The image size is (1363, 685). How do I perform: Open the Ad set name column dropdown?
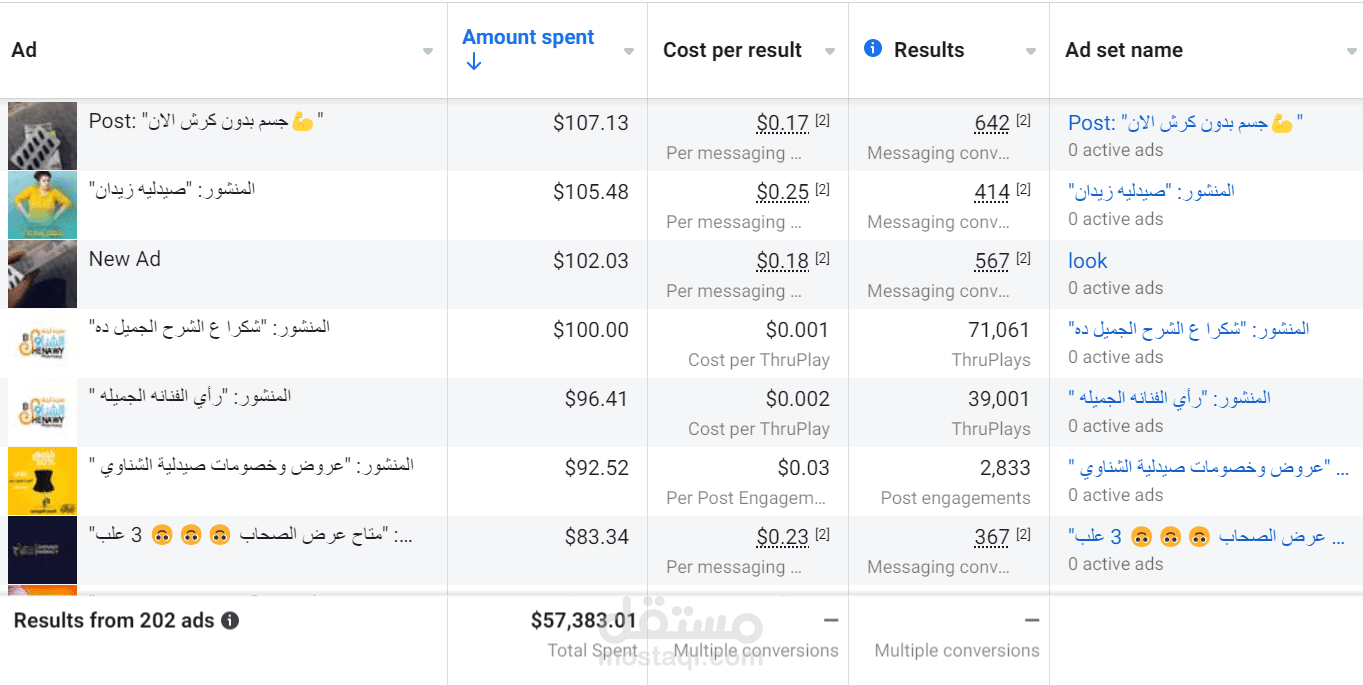coord(1351,51)
